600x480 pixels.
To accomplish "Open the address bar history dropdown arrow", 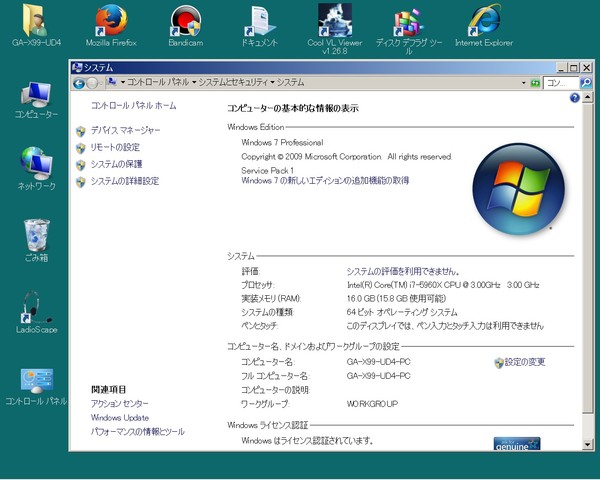I will [x=524, y=83].
